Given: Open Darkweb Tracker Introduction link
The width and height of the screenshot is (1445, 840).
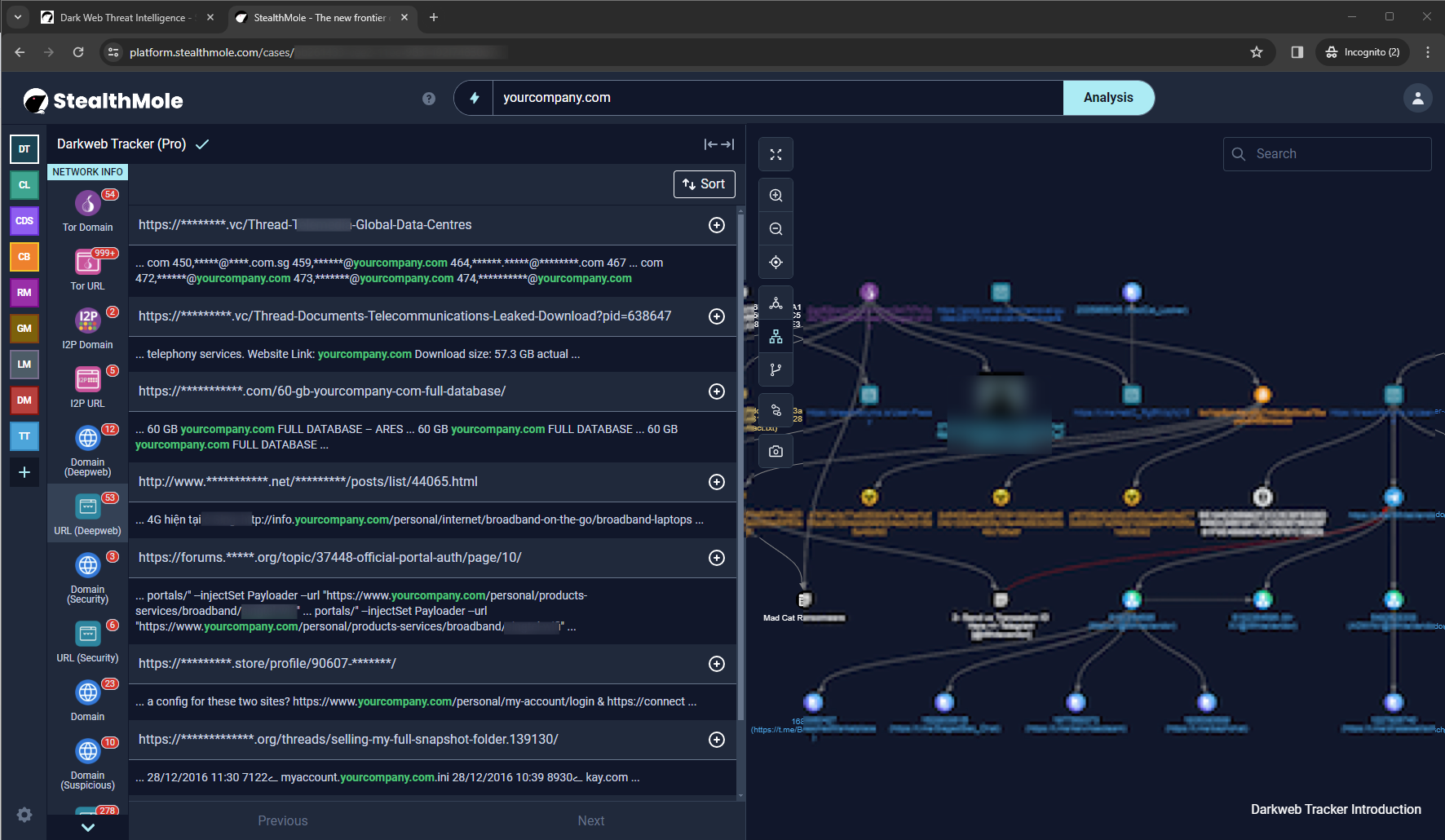Looking at the screenshot, I should pyautogui.click(x=1336, y=810).
